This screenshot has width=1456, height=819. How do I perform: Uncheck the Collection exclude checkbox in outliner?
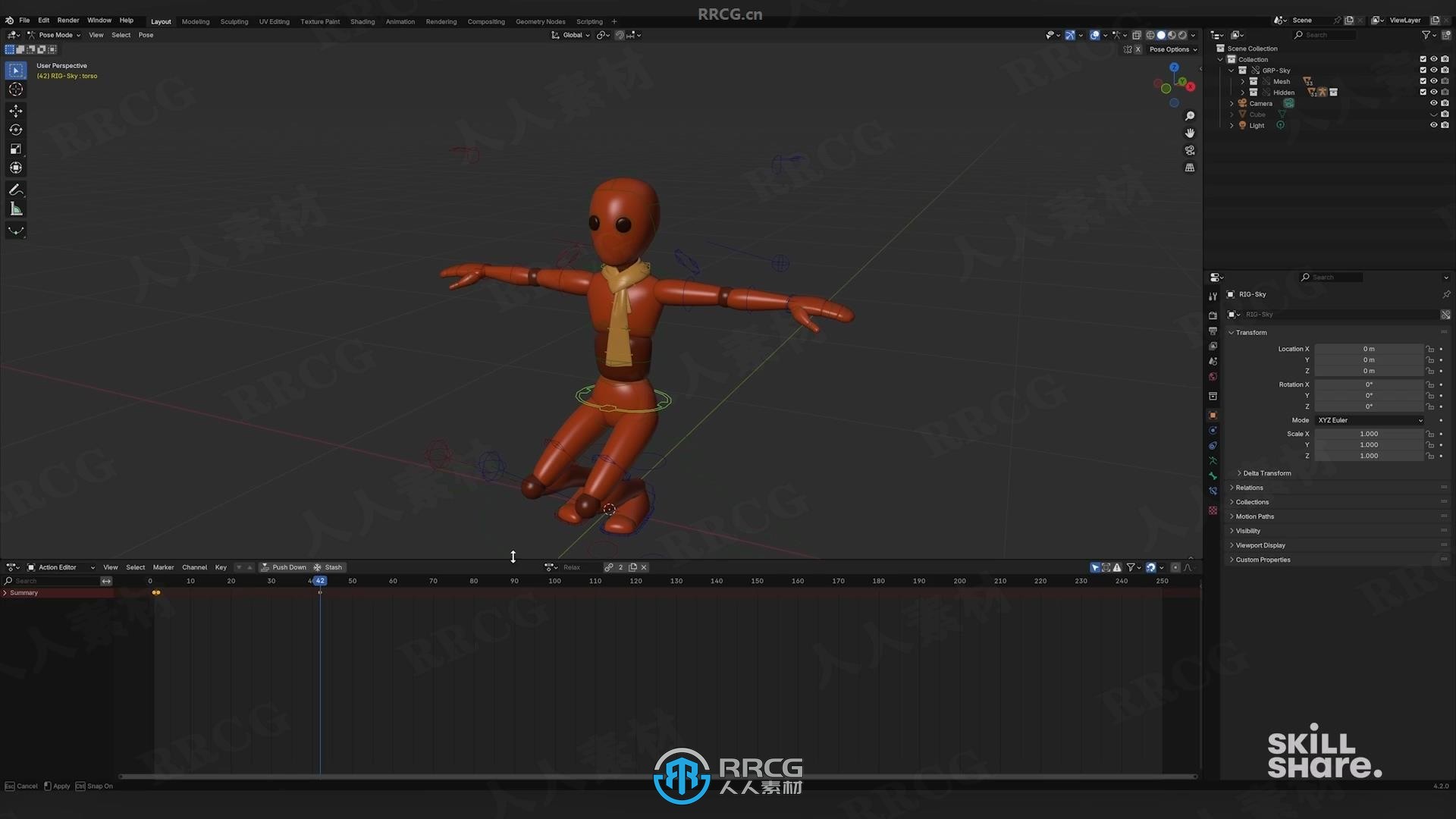[1423, 59]
